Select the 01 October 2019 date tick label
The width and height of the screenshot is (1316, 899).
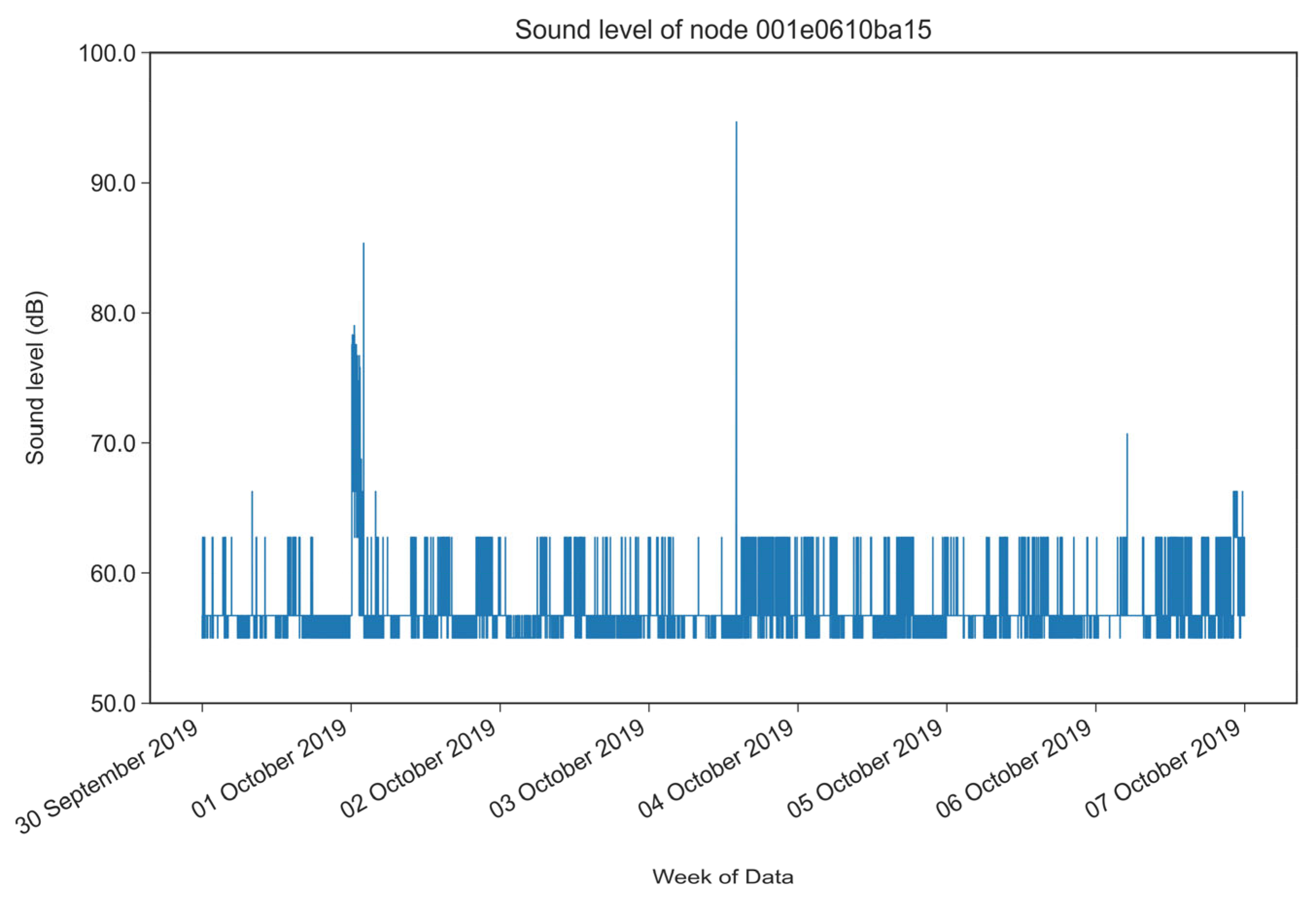coord(270,770)
